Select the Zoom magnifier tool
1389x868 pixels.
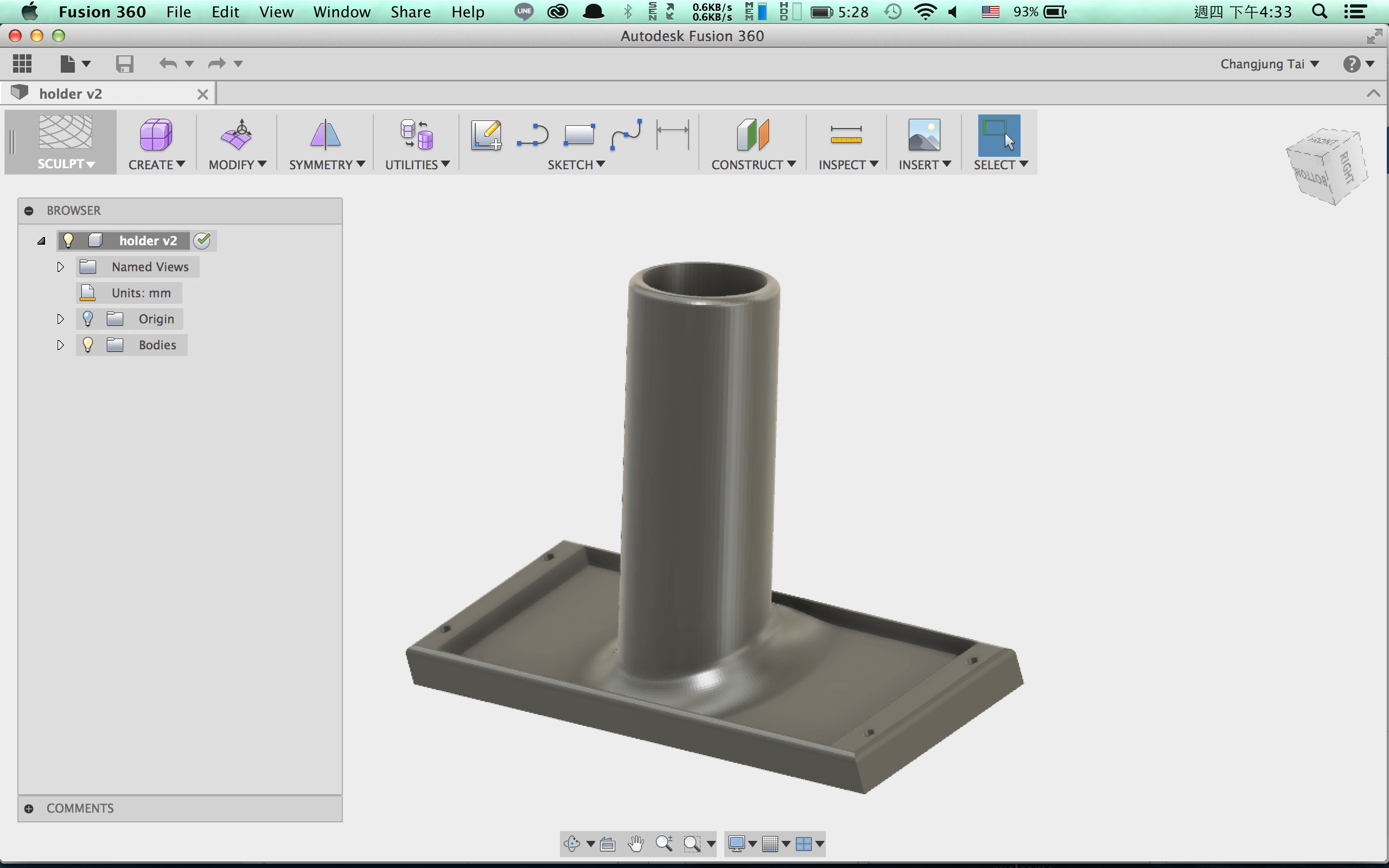click(x=664, y=843)
